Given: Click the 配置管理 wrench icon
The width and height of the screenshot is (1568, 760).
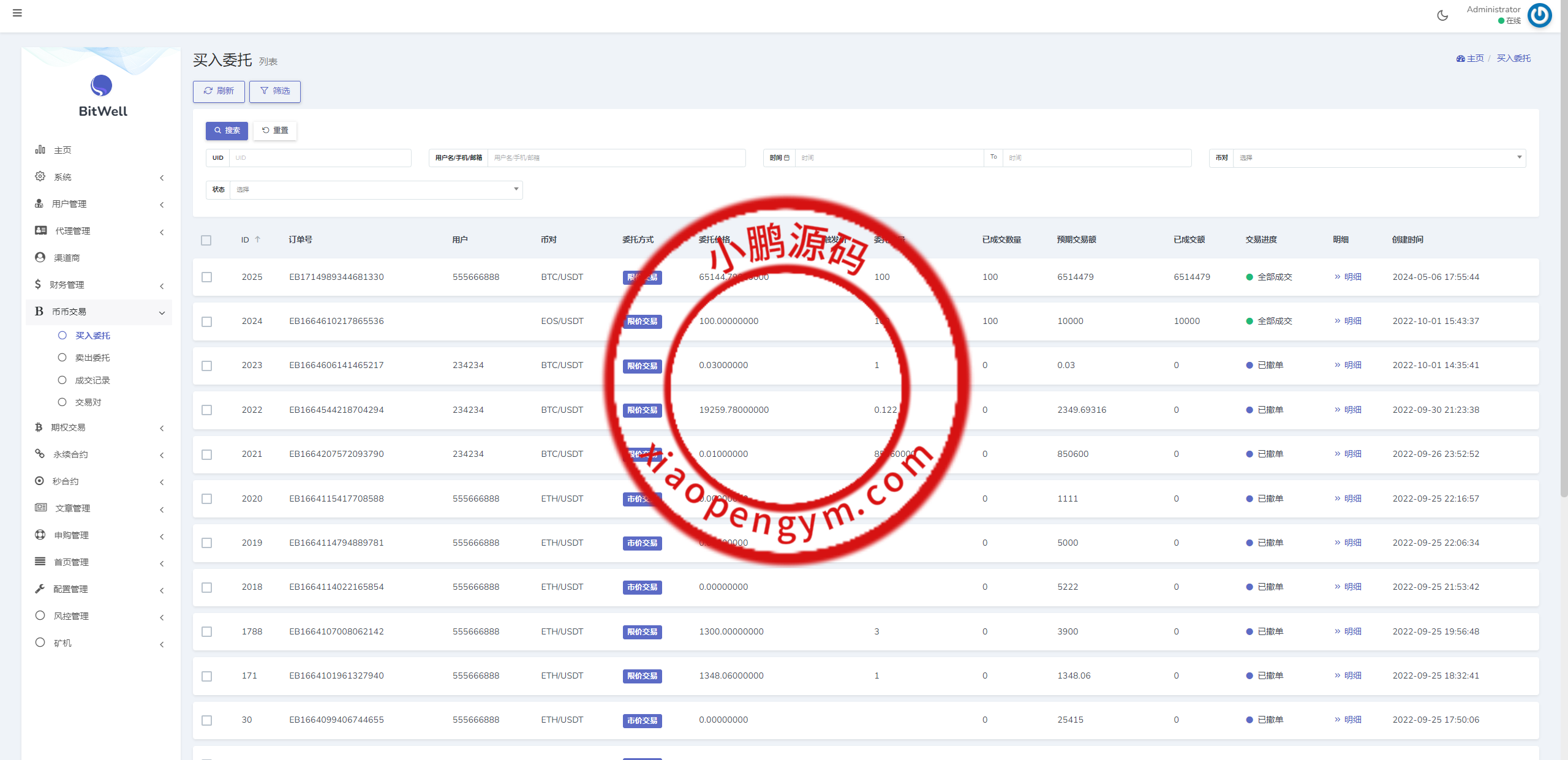Looking at the screenshot, I should [40, 589].
